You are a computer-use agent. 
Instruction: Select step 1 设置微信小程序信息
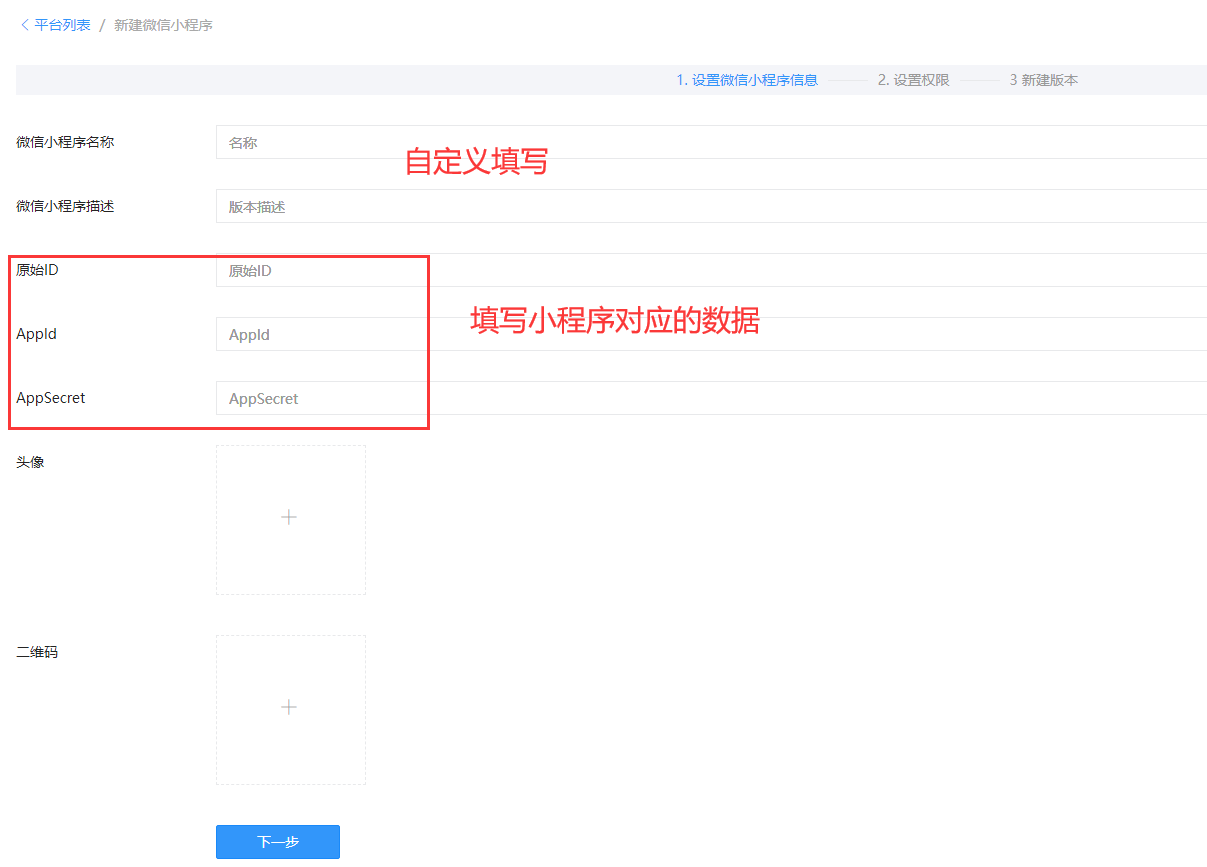click(746, 80)
